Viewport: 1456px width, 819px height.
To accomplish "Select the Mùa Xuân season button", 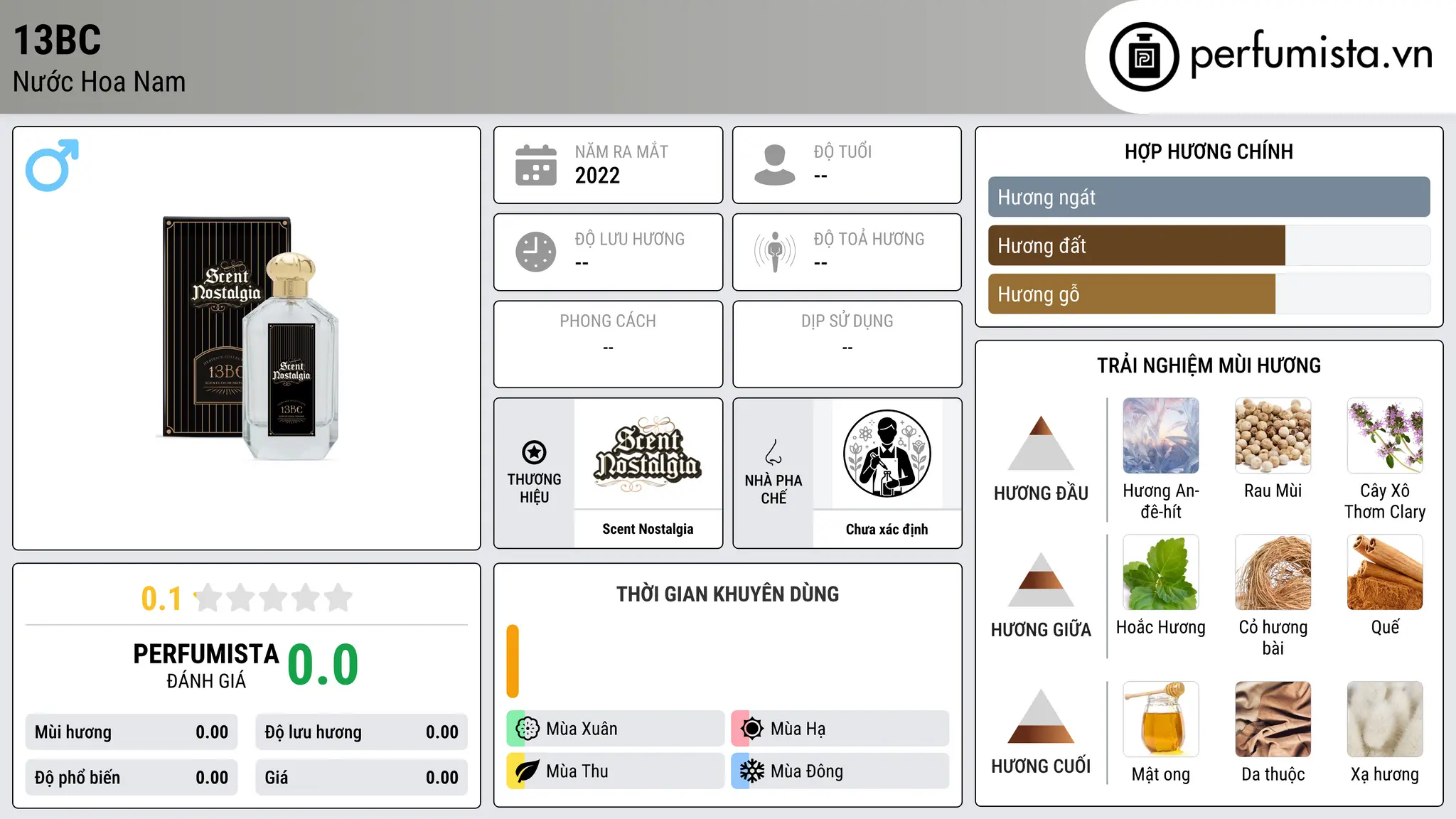I will [616, 729].
